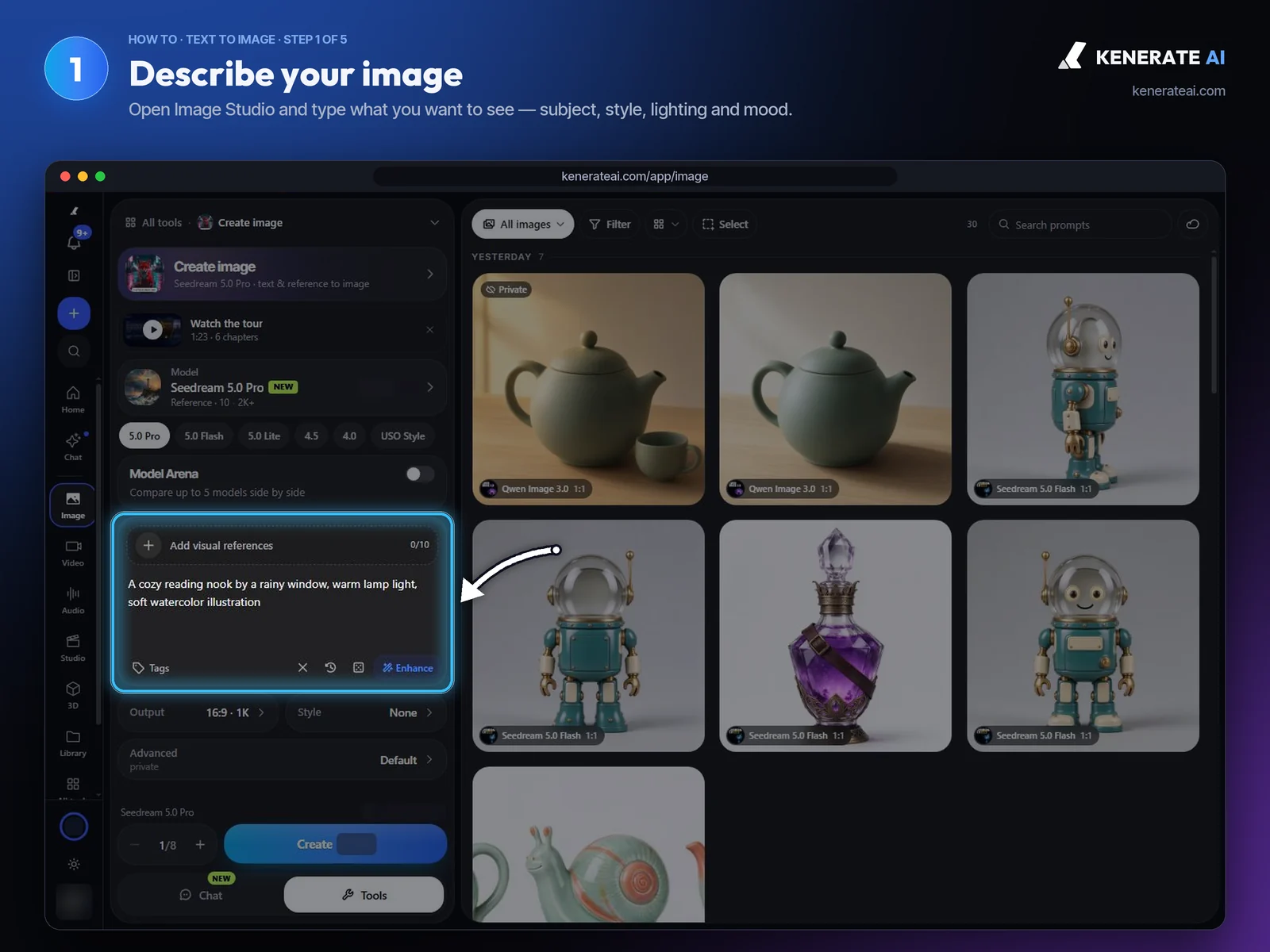Play the Watch the tour video

click(x=152, y=329)
